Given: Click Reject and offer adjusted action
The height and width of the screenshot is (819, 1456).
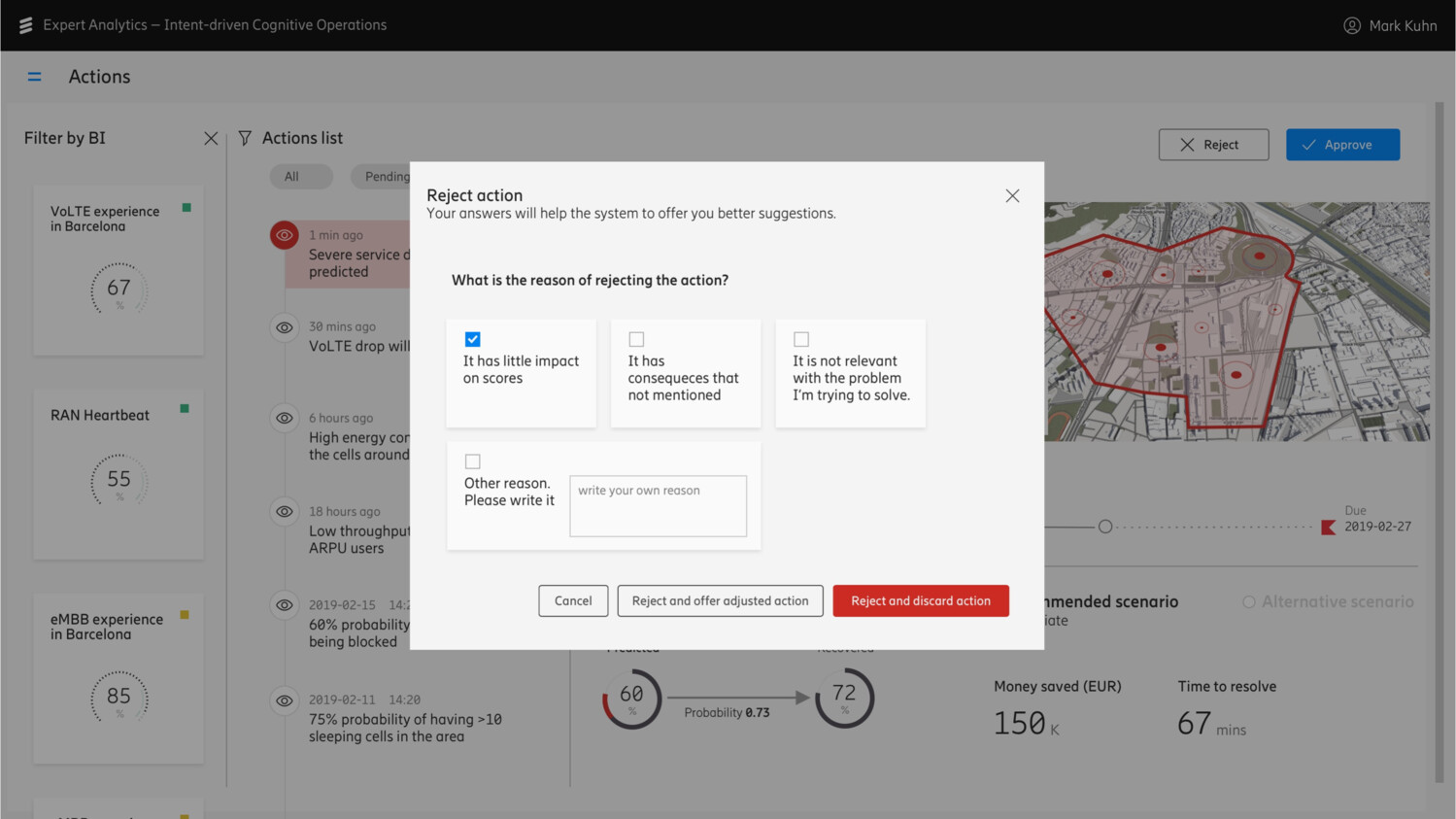Looking at the screenshot, I should coord(720,600).
